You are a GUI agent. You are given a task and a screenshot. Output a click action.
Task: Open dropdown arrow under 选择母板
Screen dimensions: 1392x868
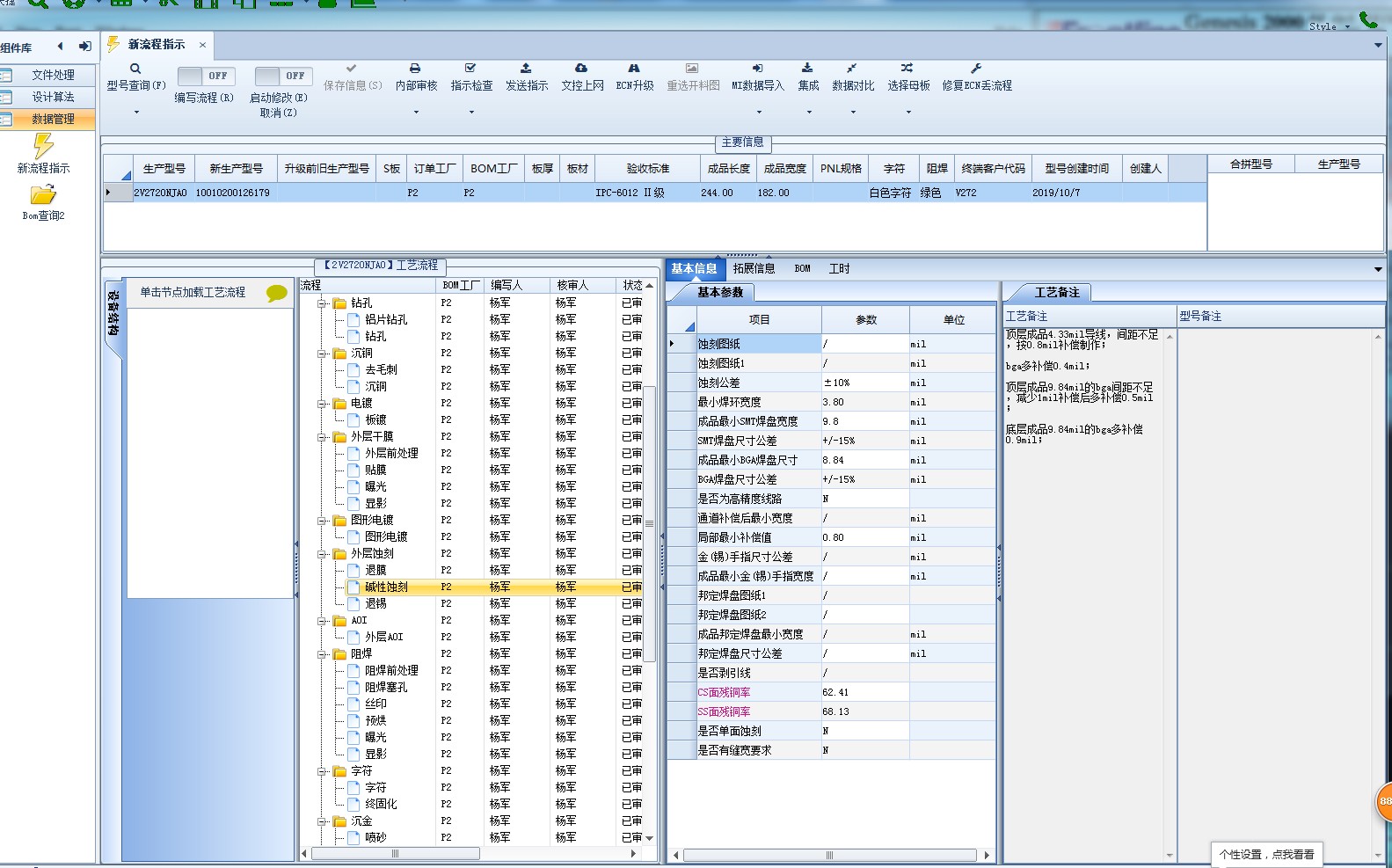click(x=908, y=113)
